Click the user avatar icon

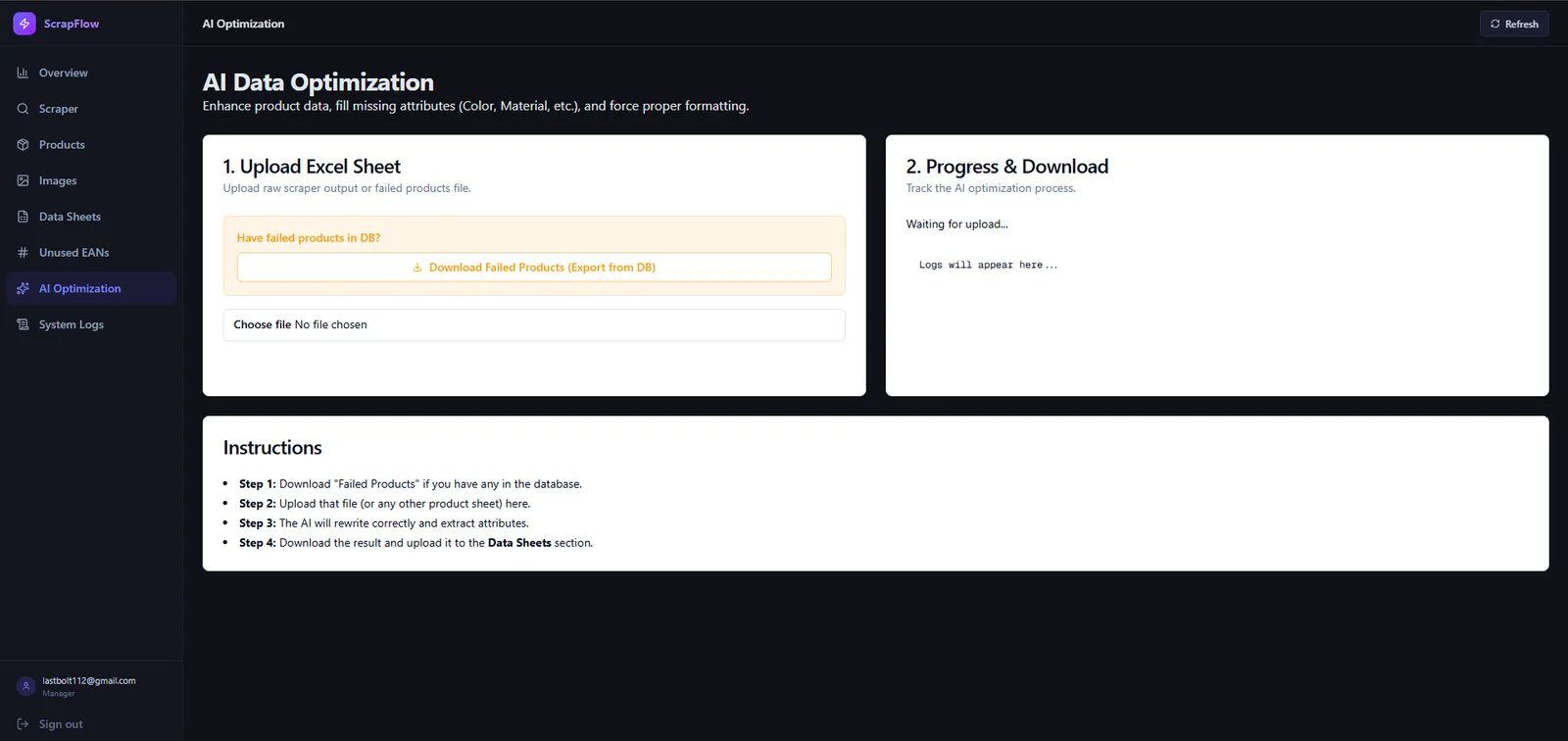pyautogui.click(x=26, y=686)
